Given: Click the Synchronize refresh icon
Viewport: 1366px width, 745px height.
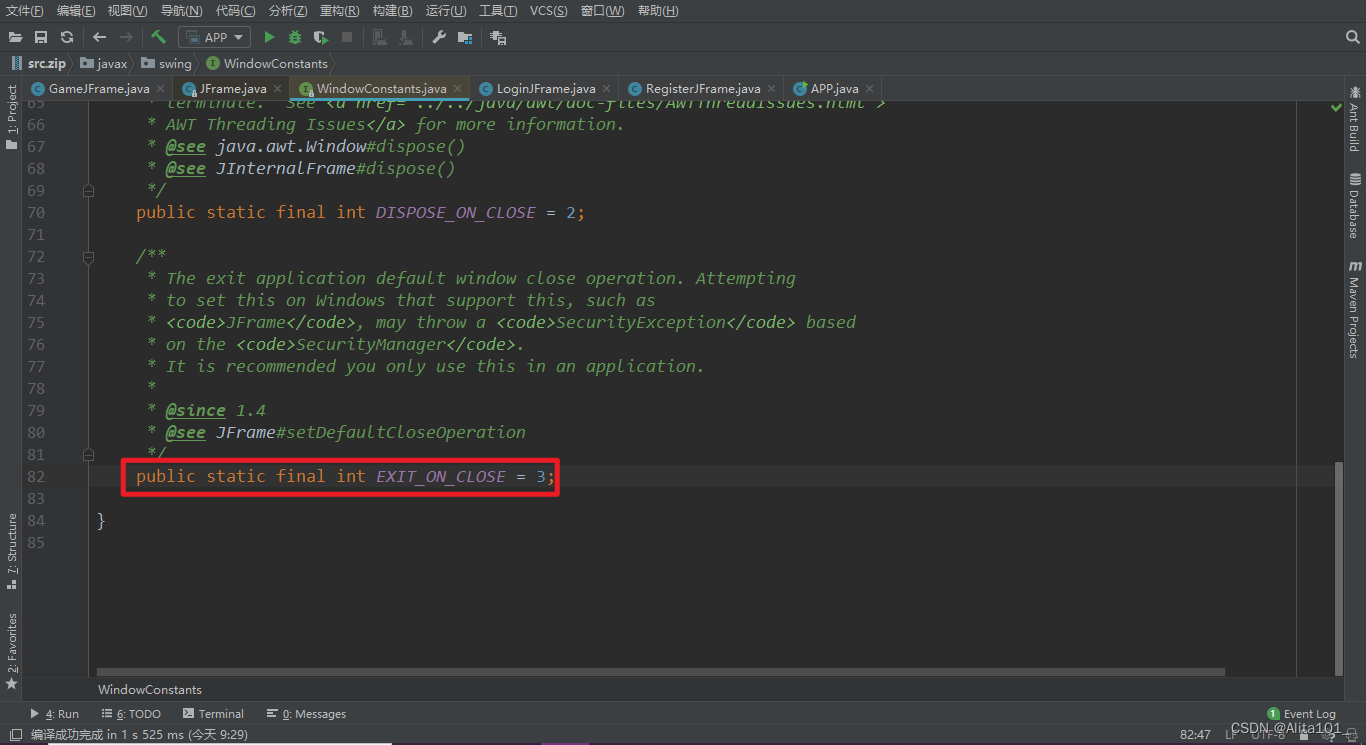Looking at the screenshot, I should (x=67, y=37).
